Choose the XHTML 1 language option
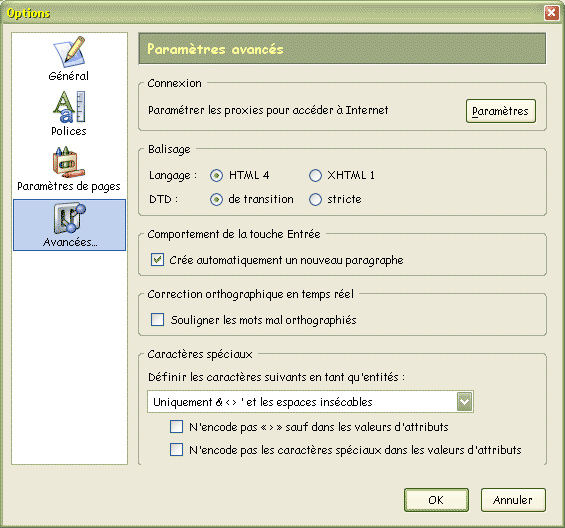 coord(315,176)
